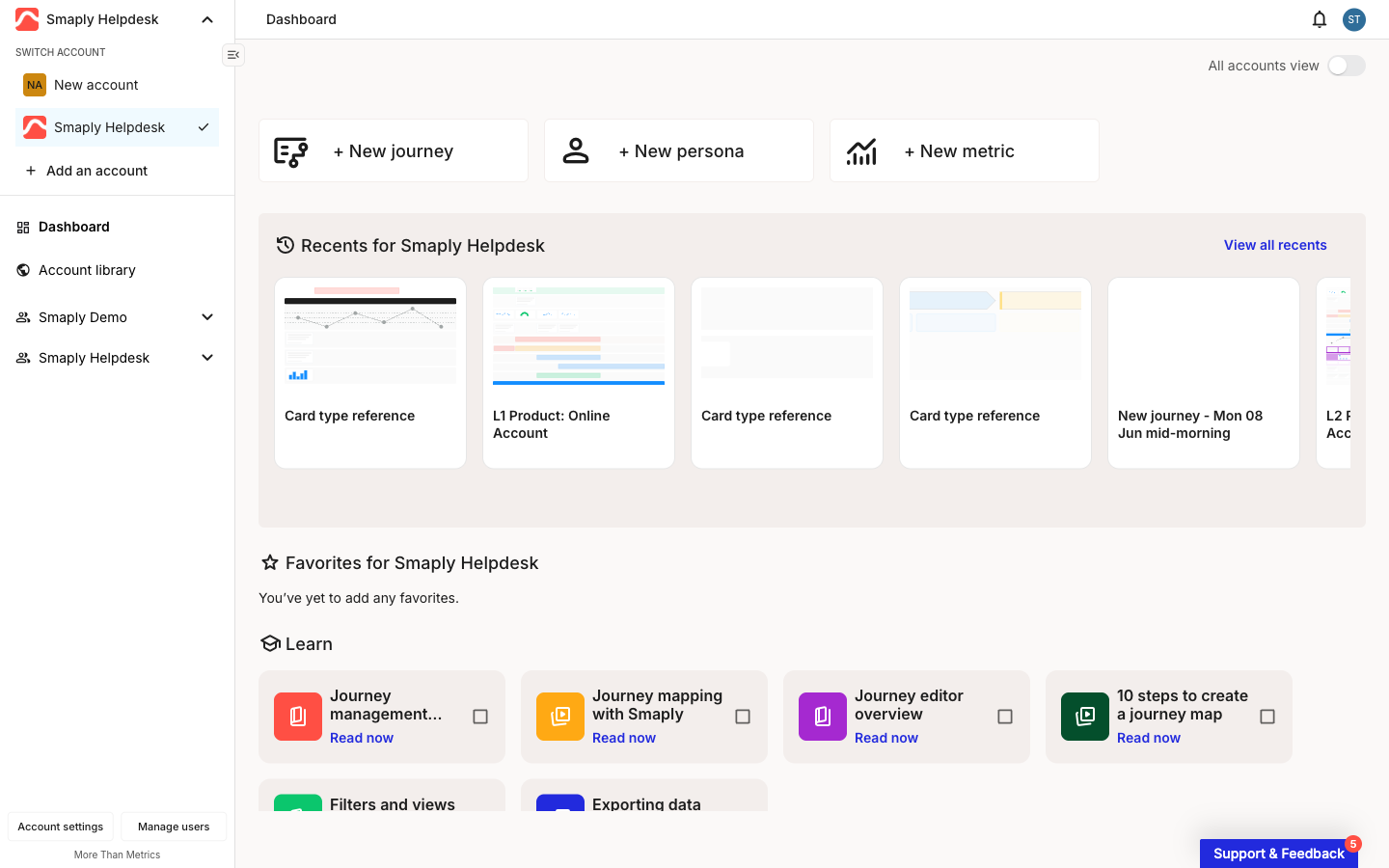Click + New journey button
The height and width of the screenshot is (868, 1389).
pos(394,150)
